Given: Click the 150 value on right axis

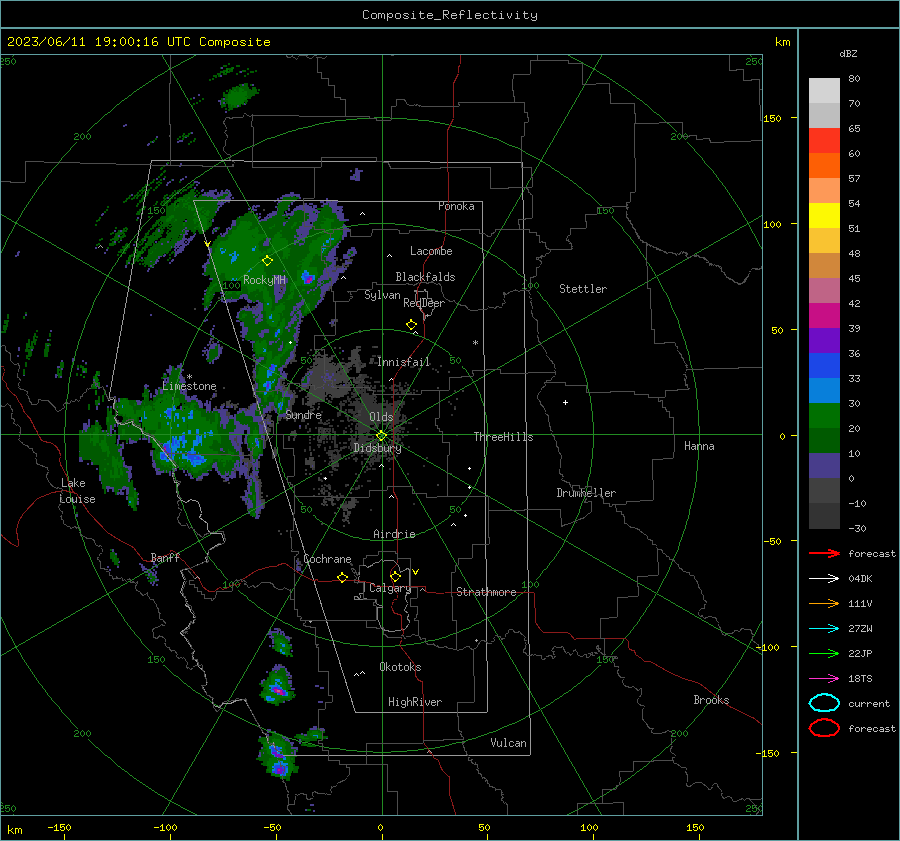Looking at the screenshot, I should click(772, 118).
